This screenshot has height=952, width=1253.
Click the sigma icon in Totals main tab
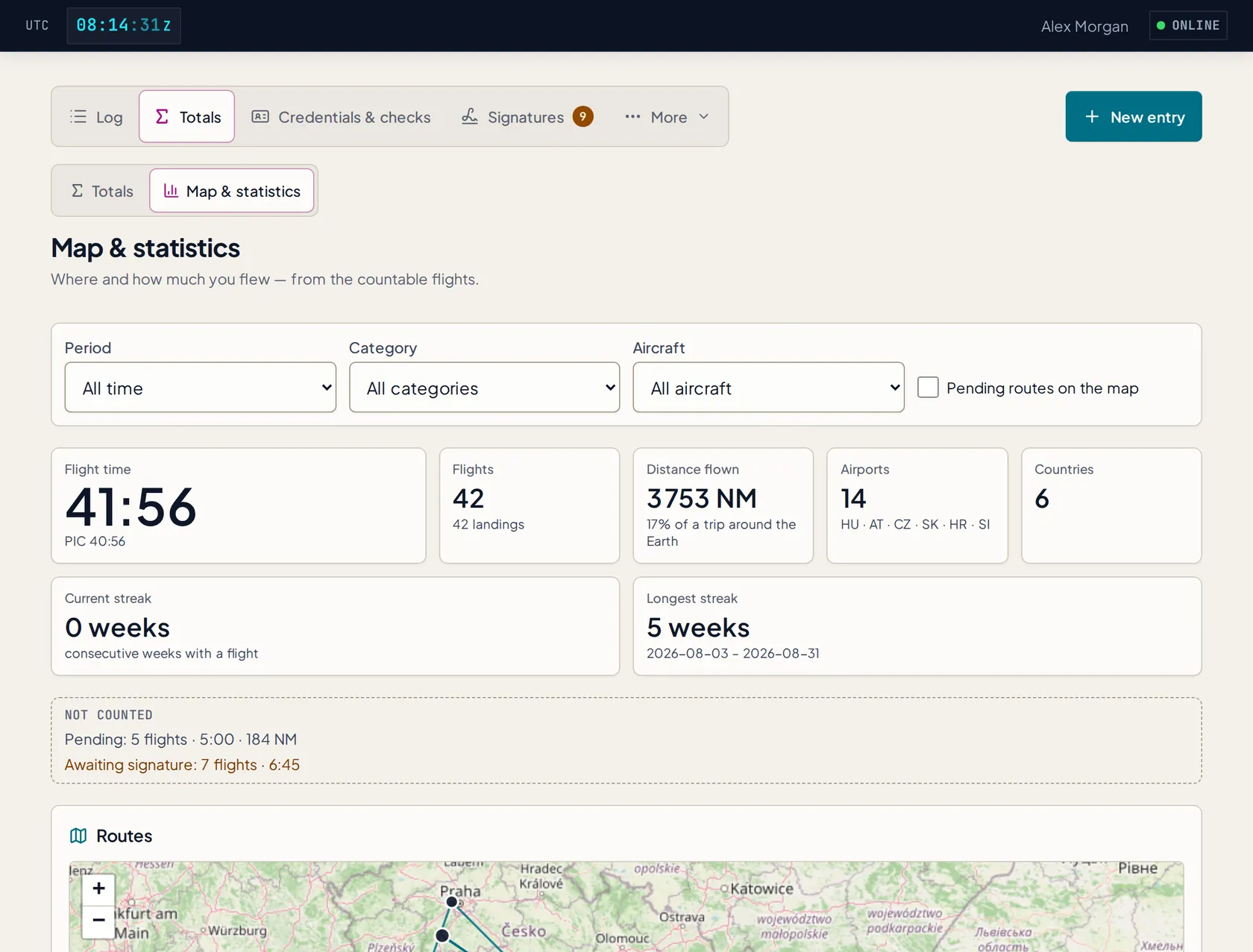[162, 117]
